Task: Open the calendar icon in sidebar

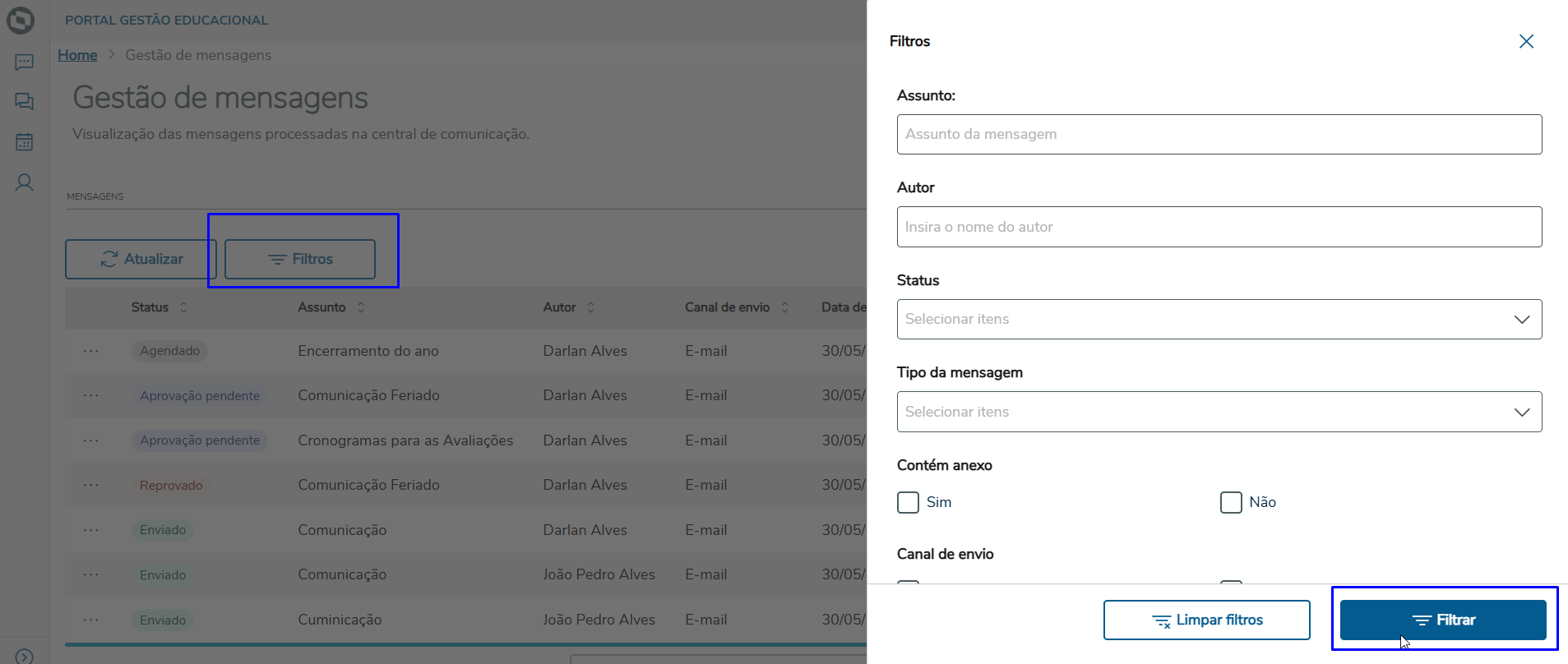Action: point(24,141)
